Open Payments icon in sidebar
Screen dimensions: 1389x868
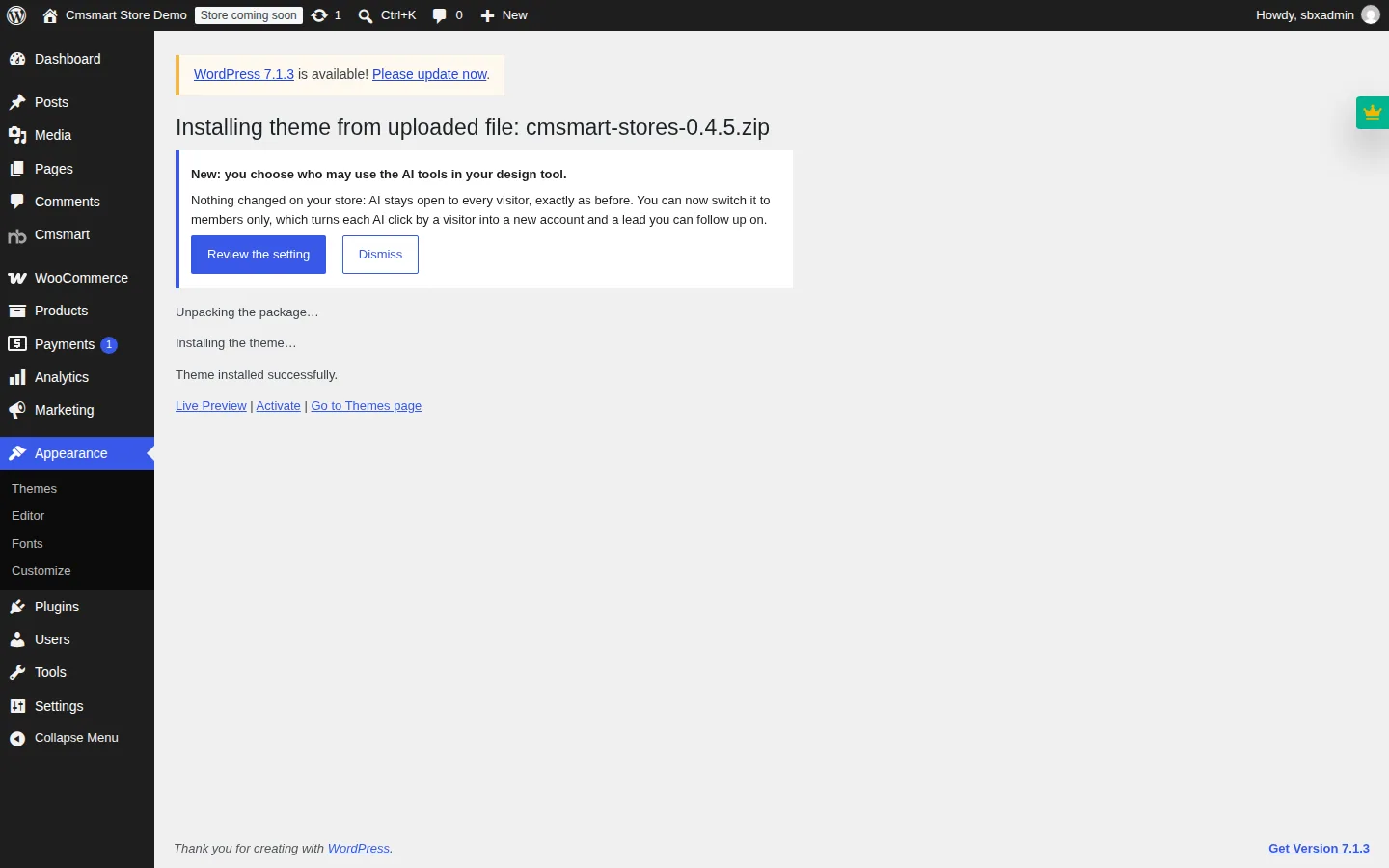point(17,344)
